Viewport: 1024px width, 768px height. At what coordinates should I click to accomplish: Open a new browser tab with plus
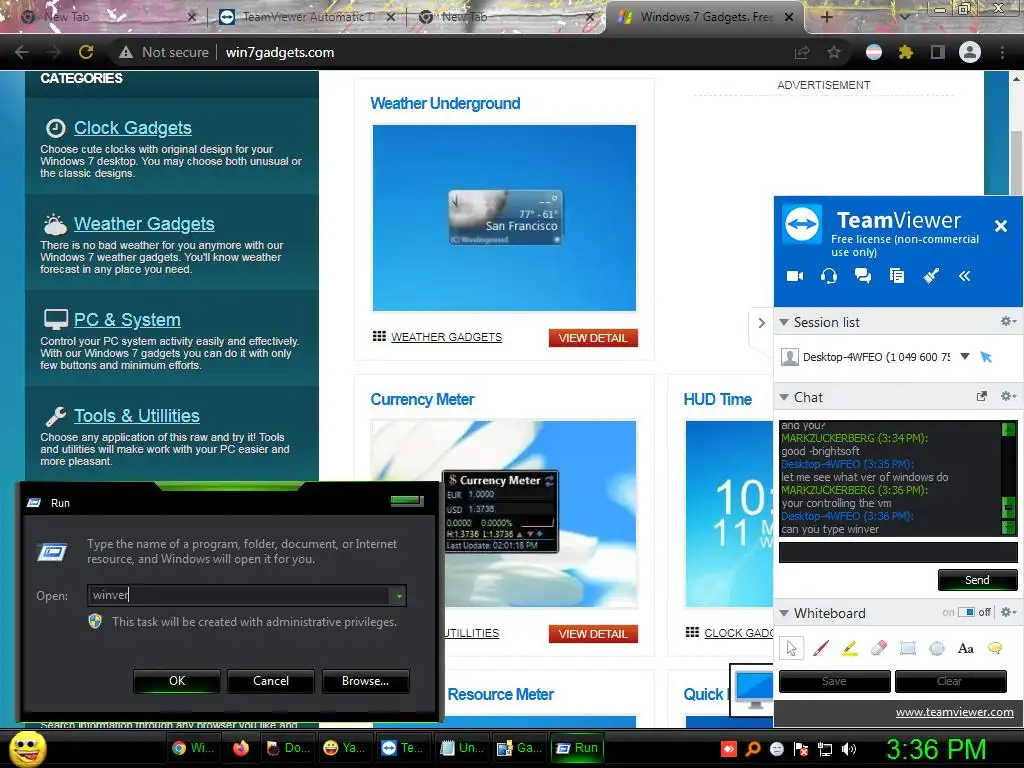(826, 17)
